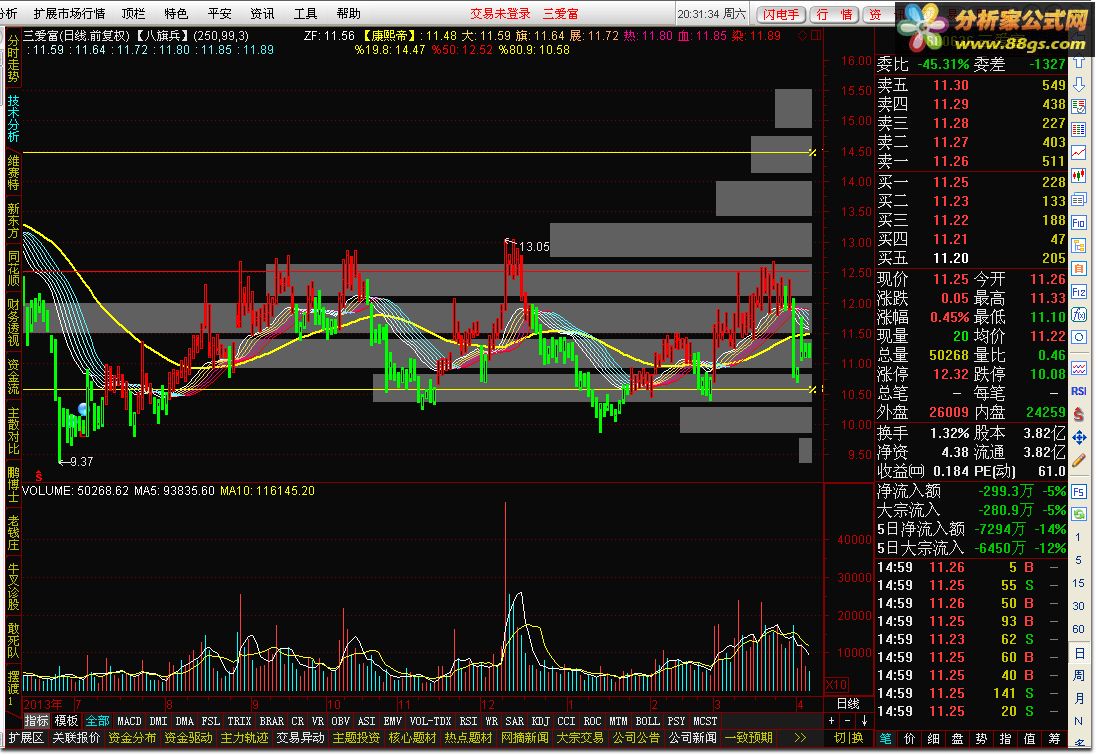Viewport: 1097px width, 755px height.
Task: Click the down-arrow button beside minus
Action: pos(864,721)
